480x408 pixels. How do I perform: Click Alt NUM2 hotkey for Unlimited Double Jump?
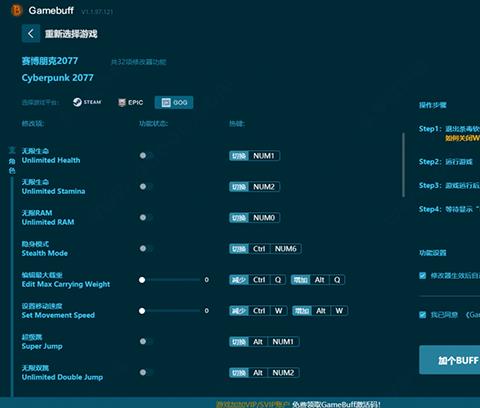[264, 373]
